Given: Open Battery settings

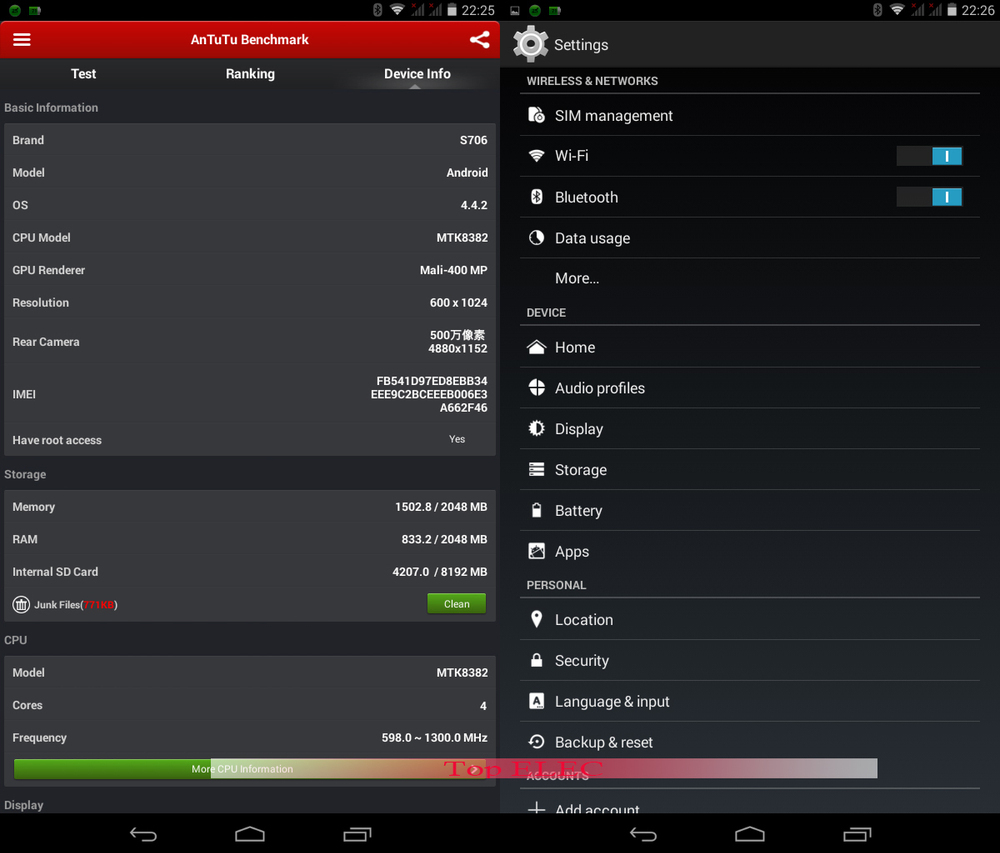Looking at the screenshot, I should coord(578,511).
